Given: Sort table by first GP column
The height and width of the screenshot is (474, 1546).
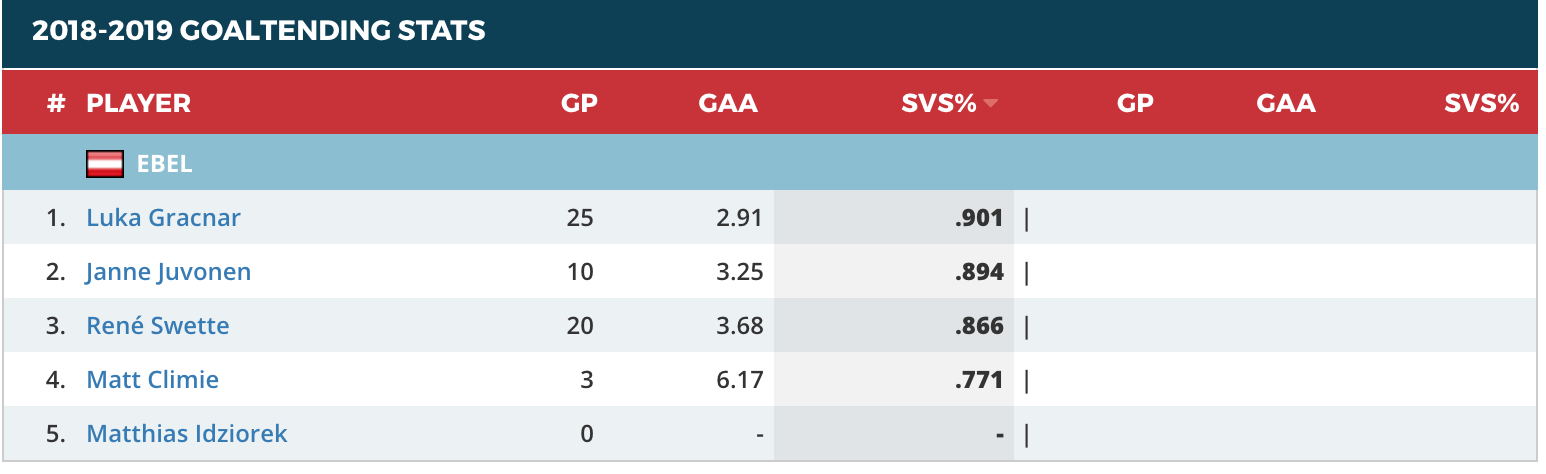Looking at the screenshot, I should [x=580, y=103].
